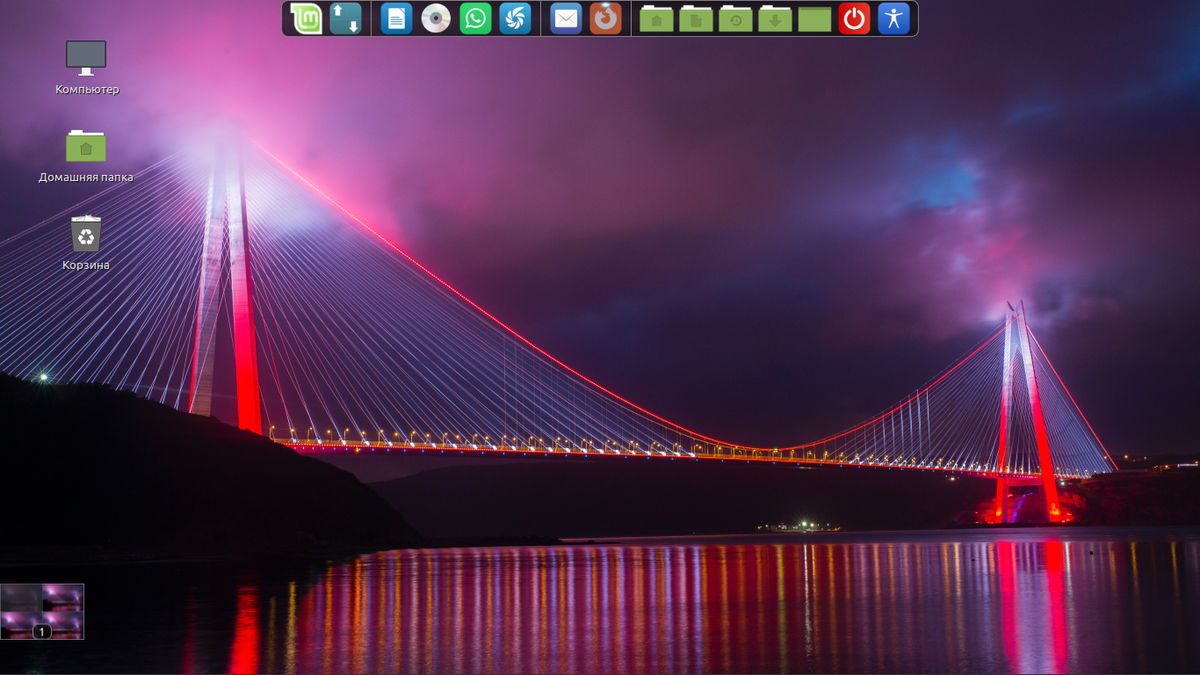The image size is (1200, 675).
Task: Switch to lower-left workspace thumbnail
Action: click(x=21, y=626)
